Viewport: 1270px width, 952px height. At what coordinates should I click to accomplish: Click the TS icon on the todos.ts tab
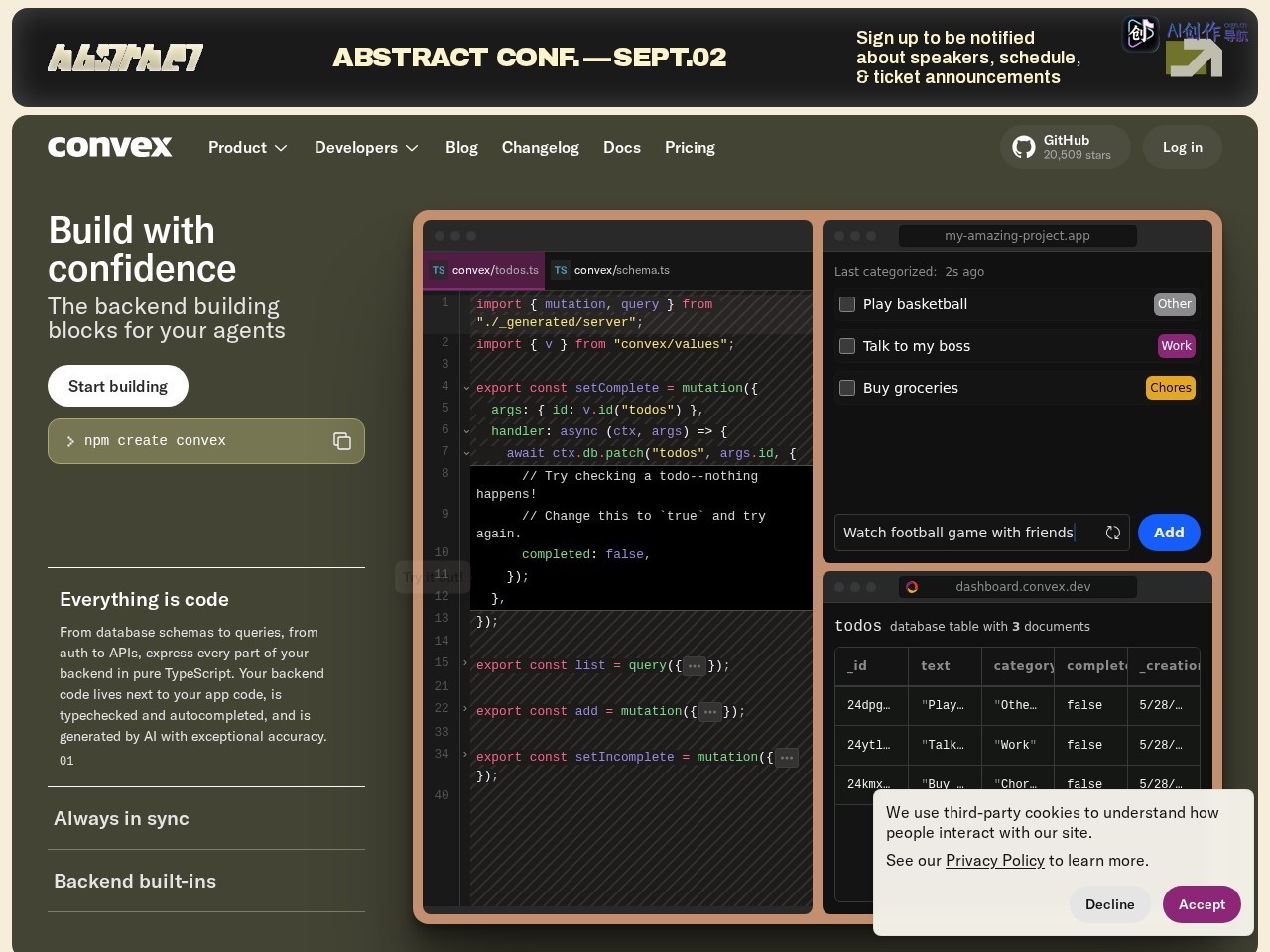click(x=439, y=270)
